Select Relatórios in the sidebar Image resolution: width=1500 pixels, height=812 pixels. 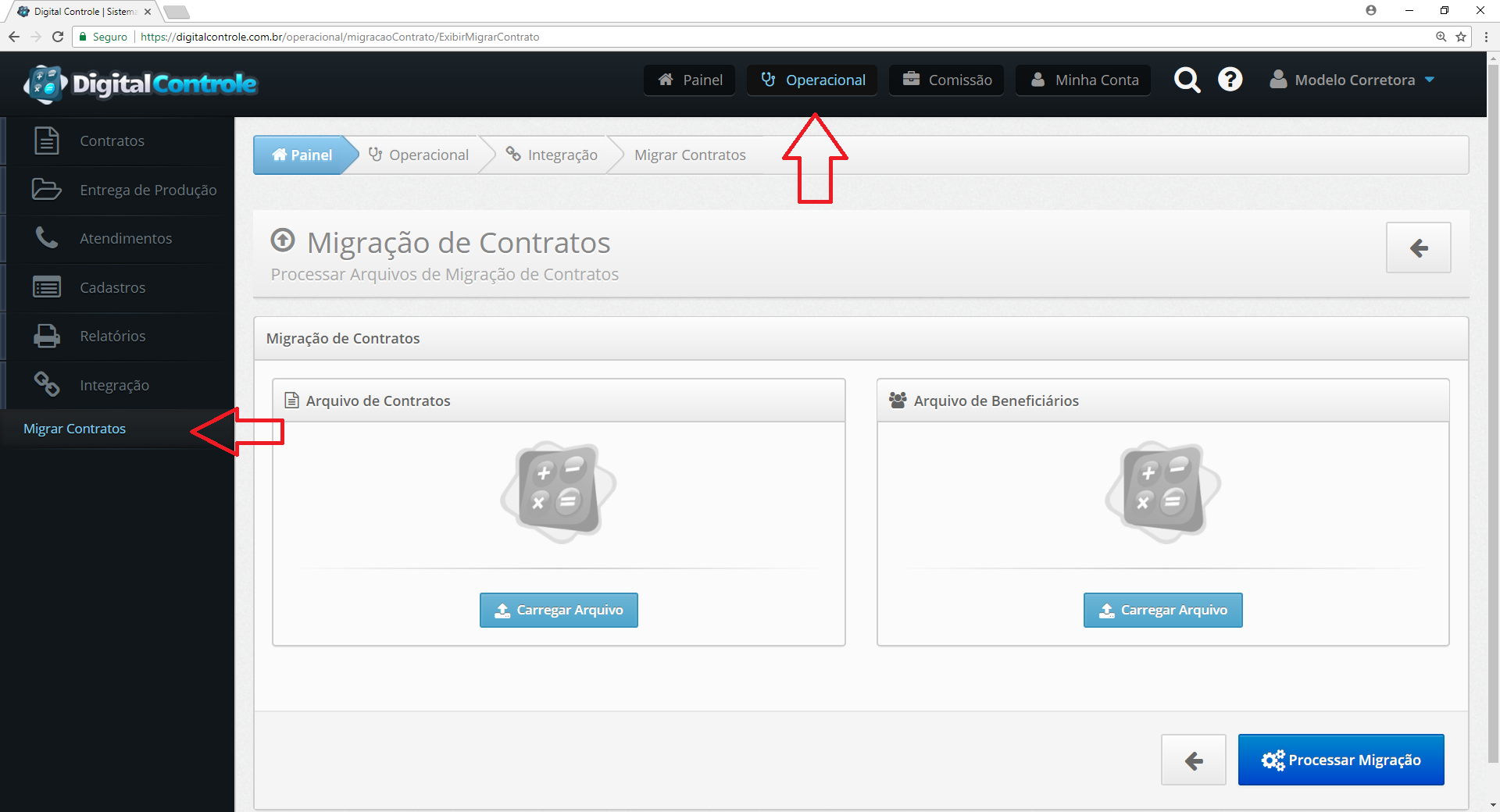117,337
